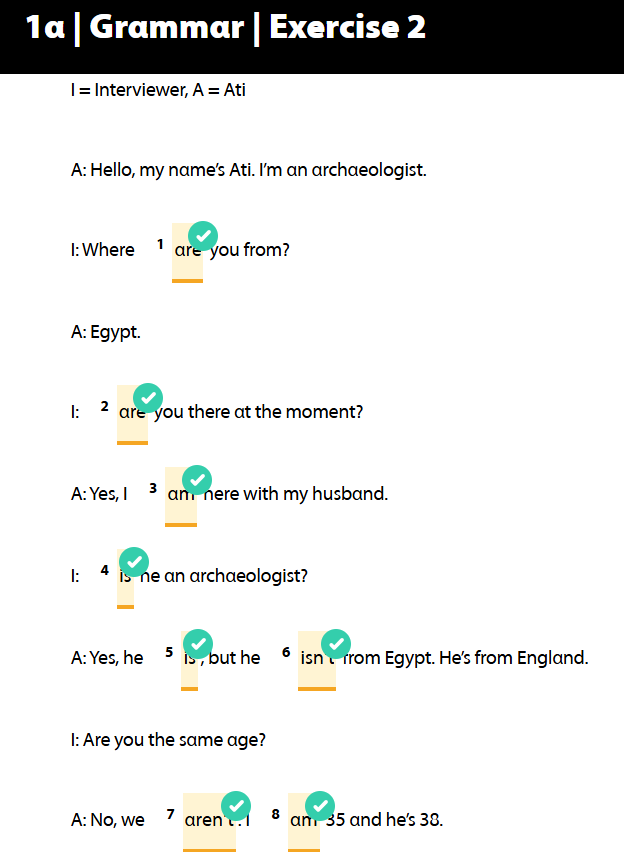This screenshot has width=624, height=852.
Task: Click the green checkmark on answer 5
Action: point(198,644)
